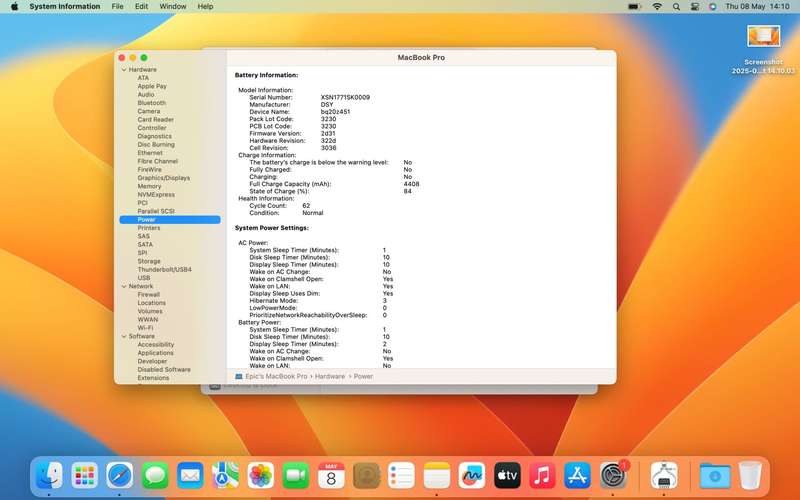Open Apple TV app in dock
Image resolution: width=800 pixels, height=500 pixels.
507,475
